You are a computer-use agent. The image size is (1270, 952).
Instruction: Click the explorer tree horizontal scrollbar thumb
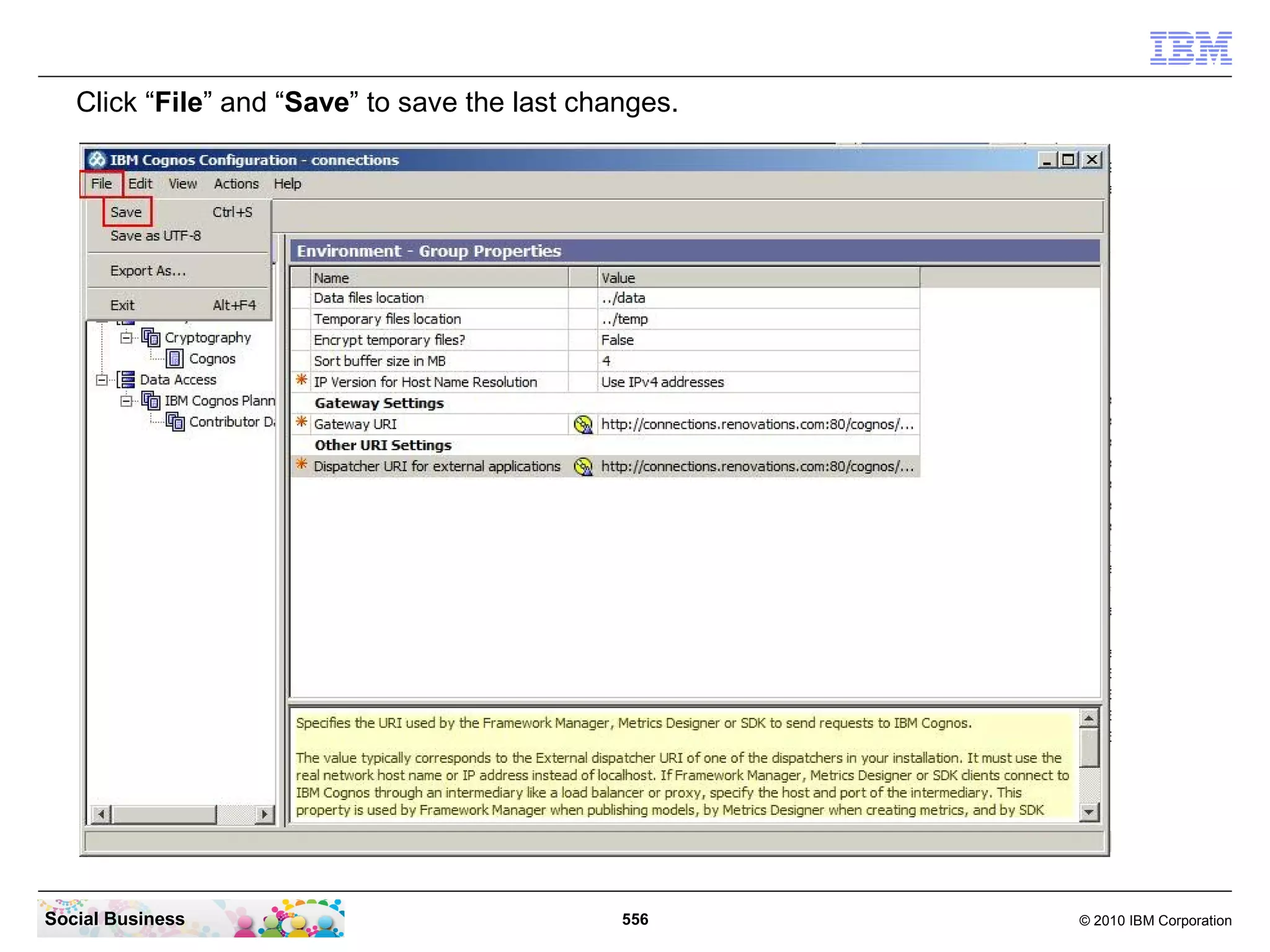tap(164, 814)
